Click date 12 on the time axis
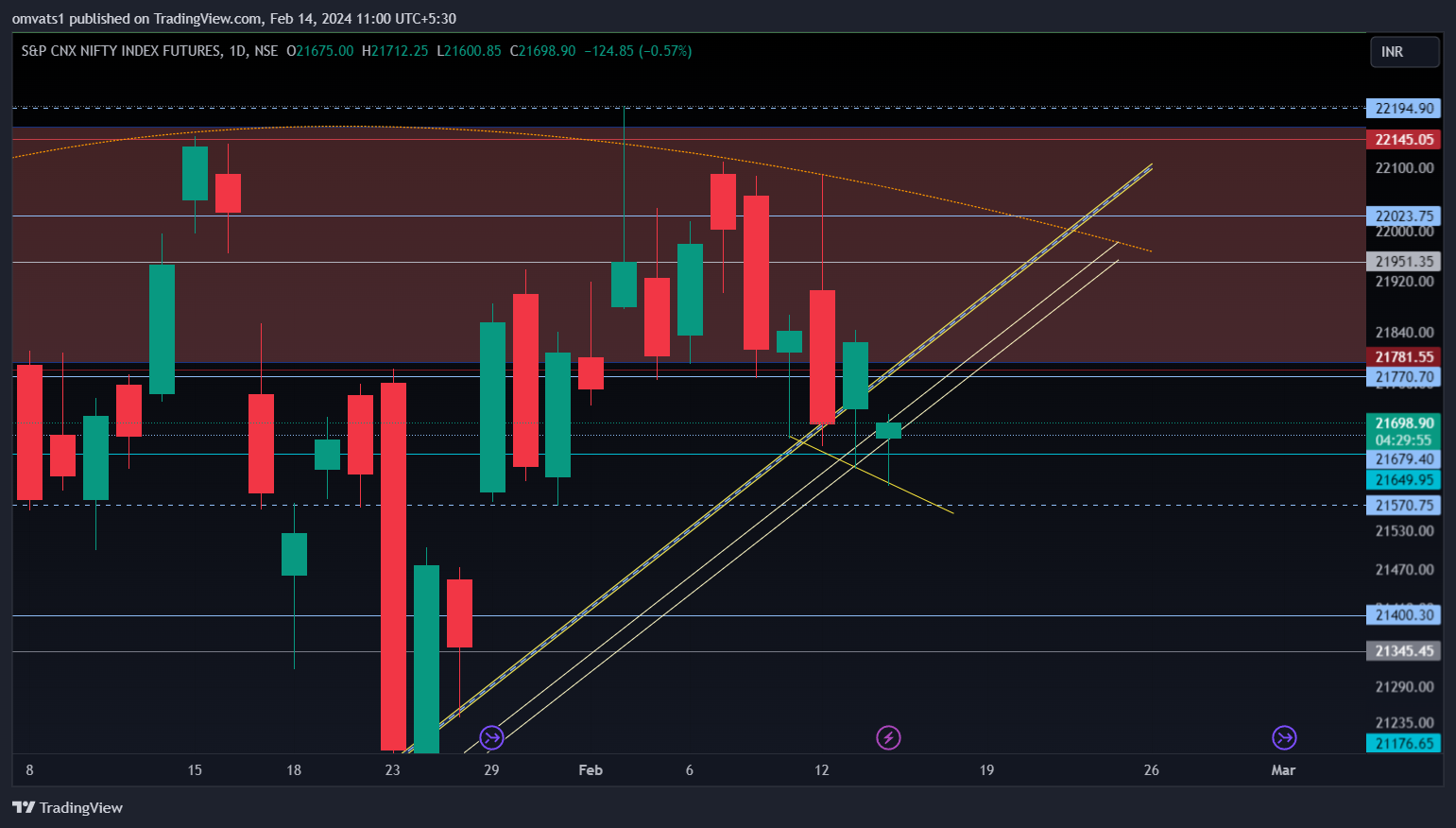The width and height of the screenshot is (1456, 828). [821, 769]
